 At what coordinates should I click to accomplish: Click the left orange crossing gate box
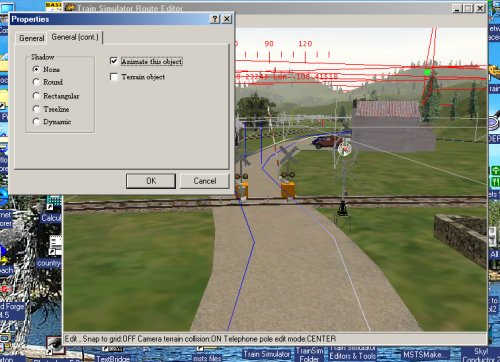click(241, 190)
